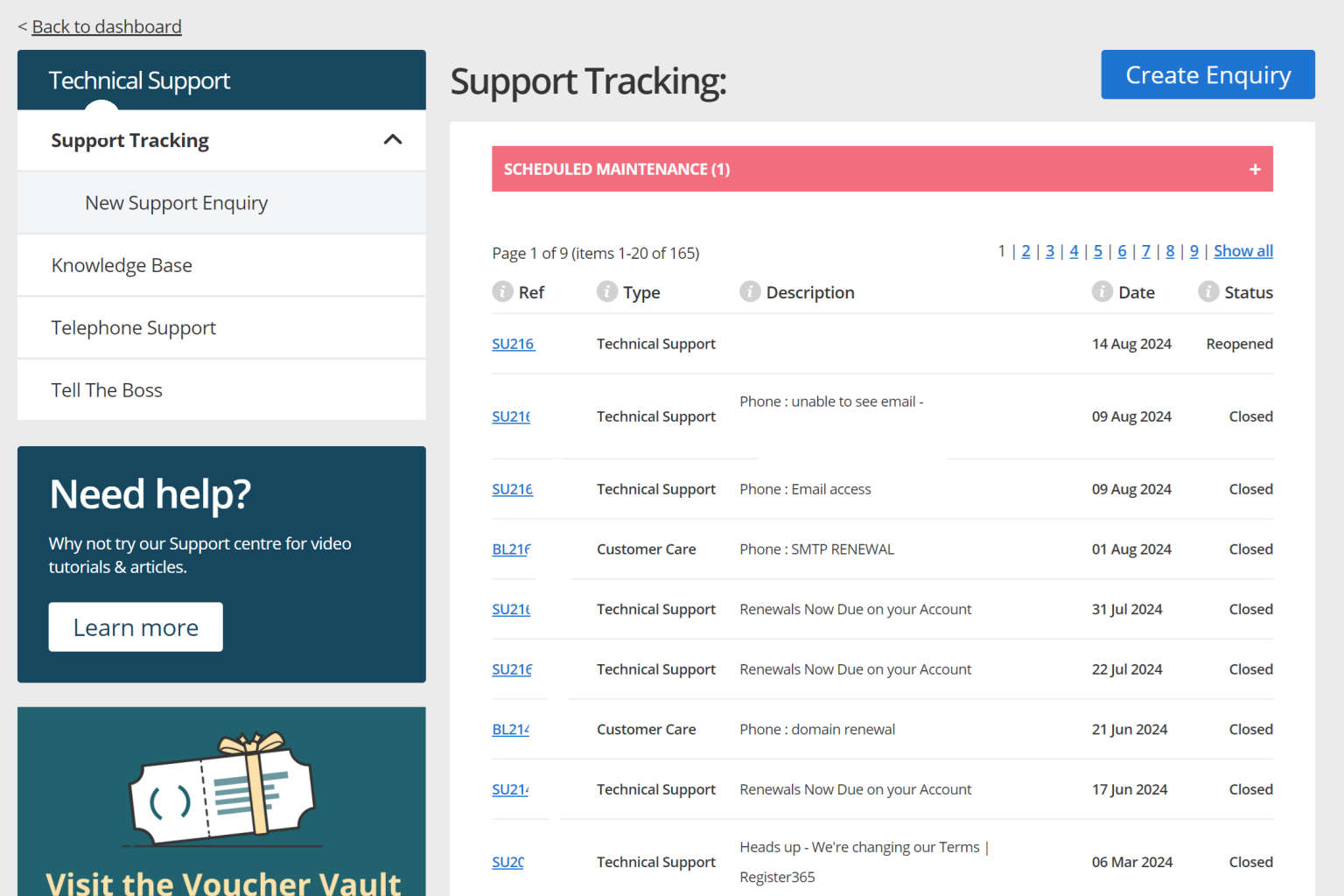Open the ticket ref dated 06 Mar 2024
This screenshot has width=1344, height=896.
[x=507, y=862]
